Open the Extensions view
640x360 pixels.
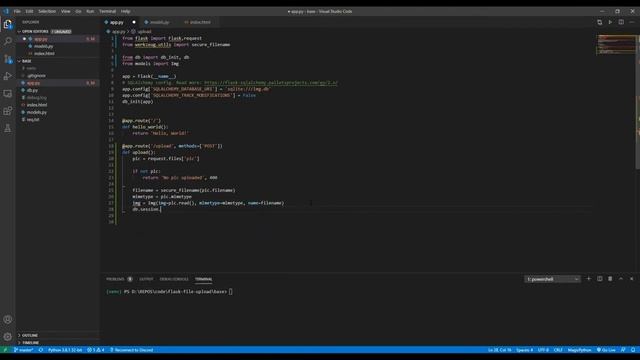(x=8, y=111)
